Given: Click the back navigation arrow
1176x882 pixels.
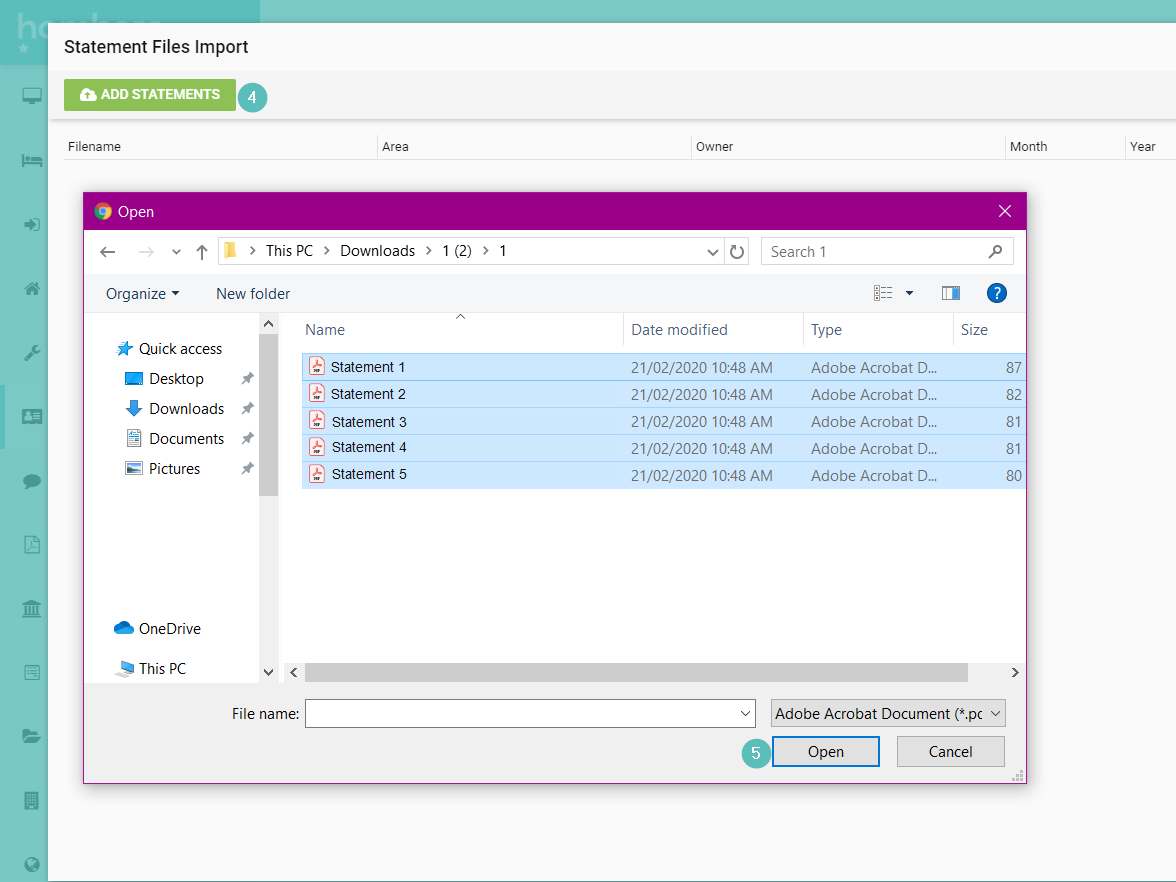Looking at the screenshot, I should (x=108, y=252).
